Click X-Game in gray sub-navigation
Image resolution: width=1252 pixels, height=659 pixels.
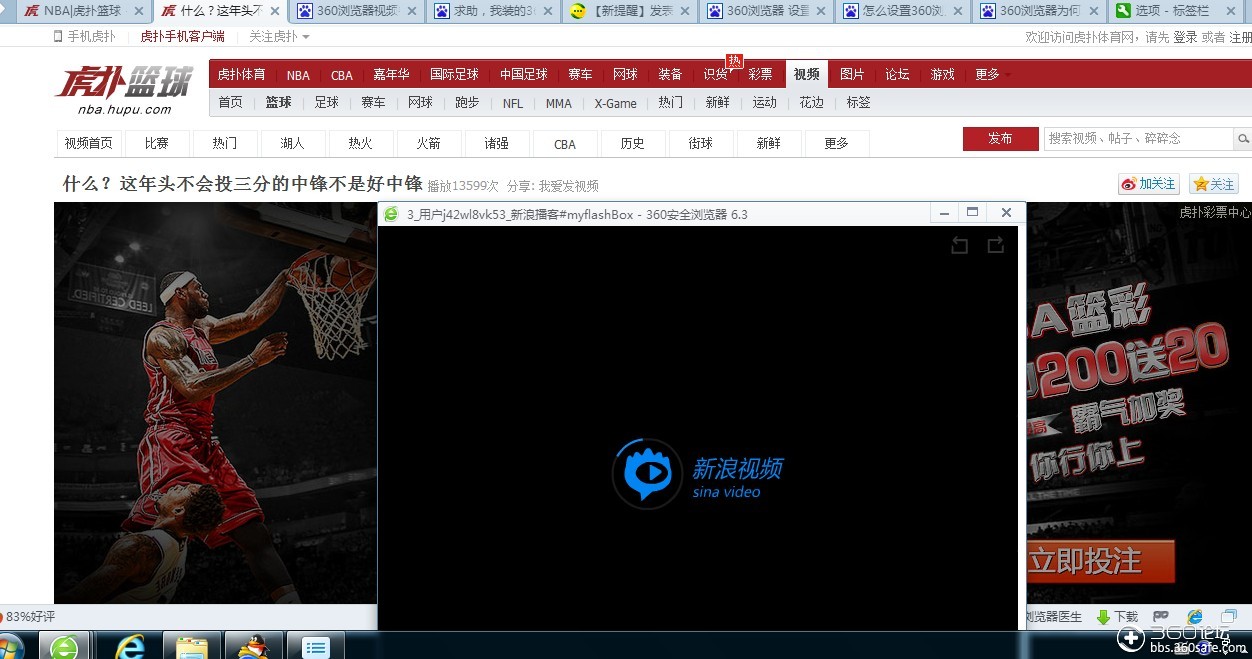click(615, 103)
